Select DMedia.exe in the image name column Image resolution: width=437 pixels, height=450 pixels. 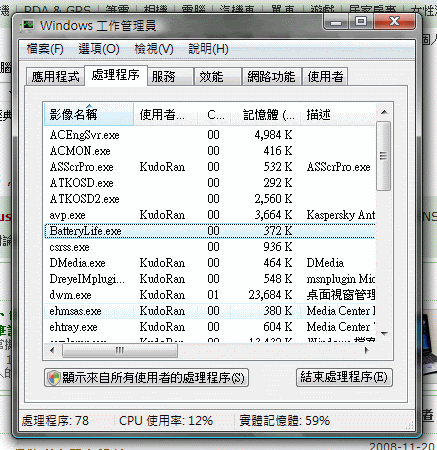pyautogui.click(x=77, y=263)
